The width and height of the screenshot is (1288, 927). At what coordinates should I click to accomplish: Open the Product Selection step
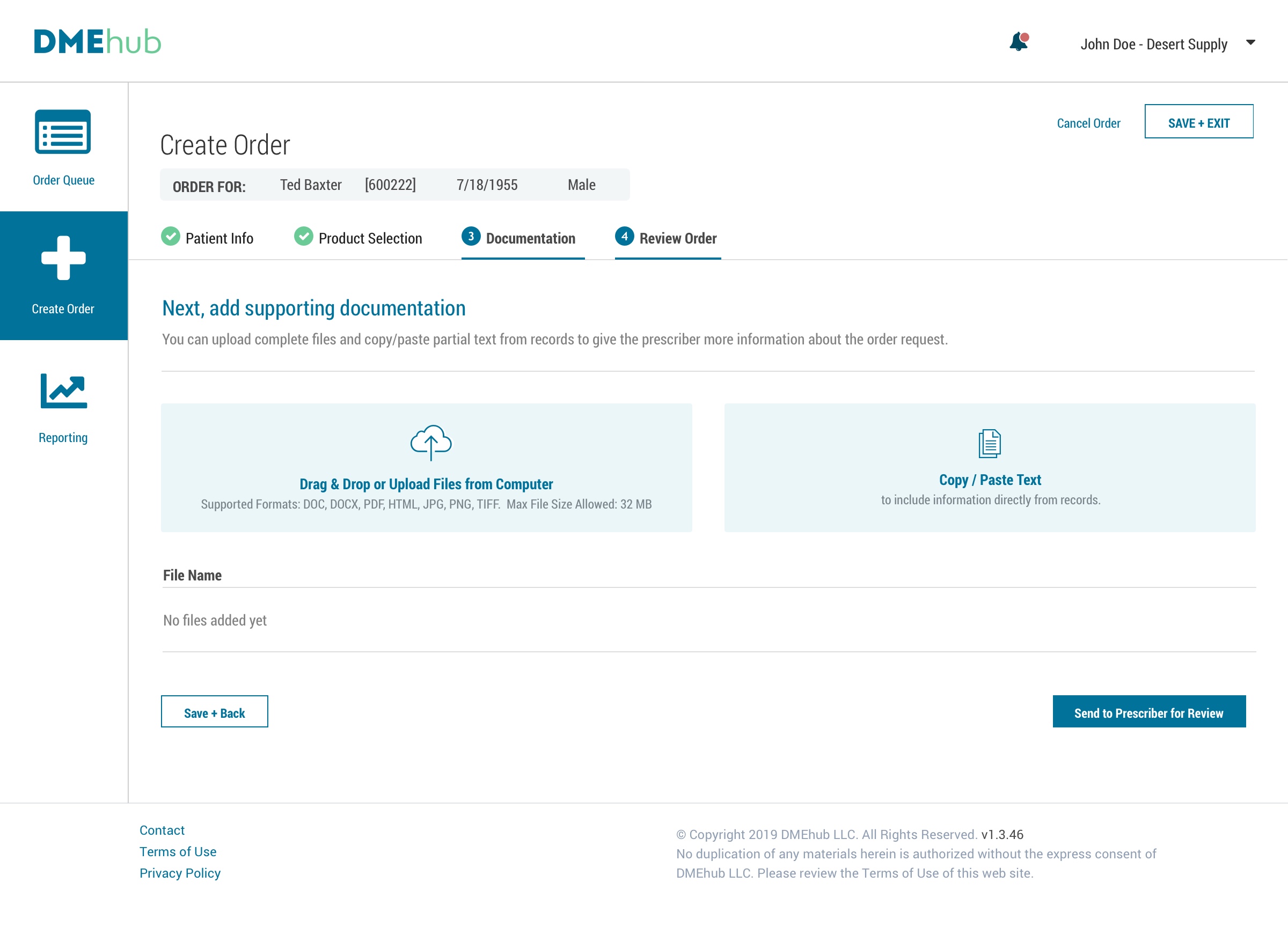tap(370, 238)
